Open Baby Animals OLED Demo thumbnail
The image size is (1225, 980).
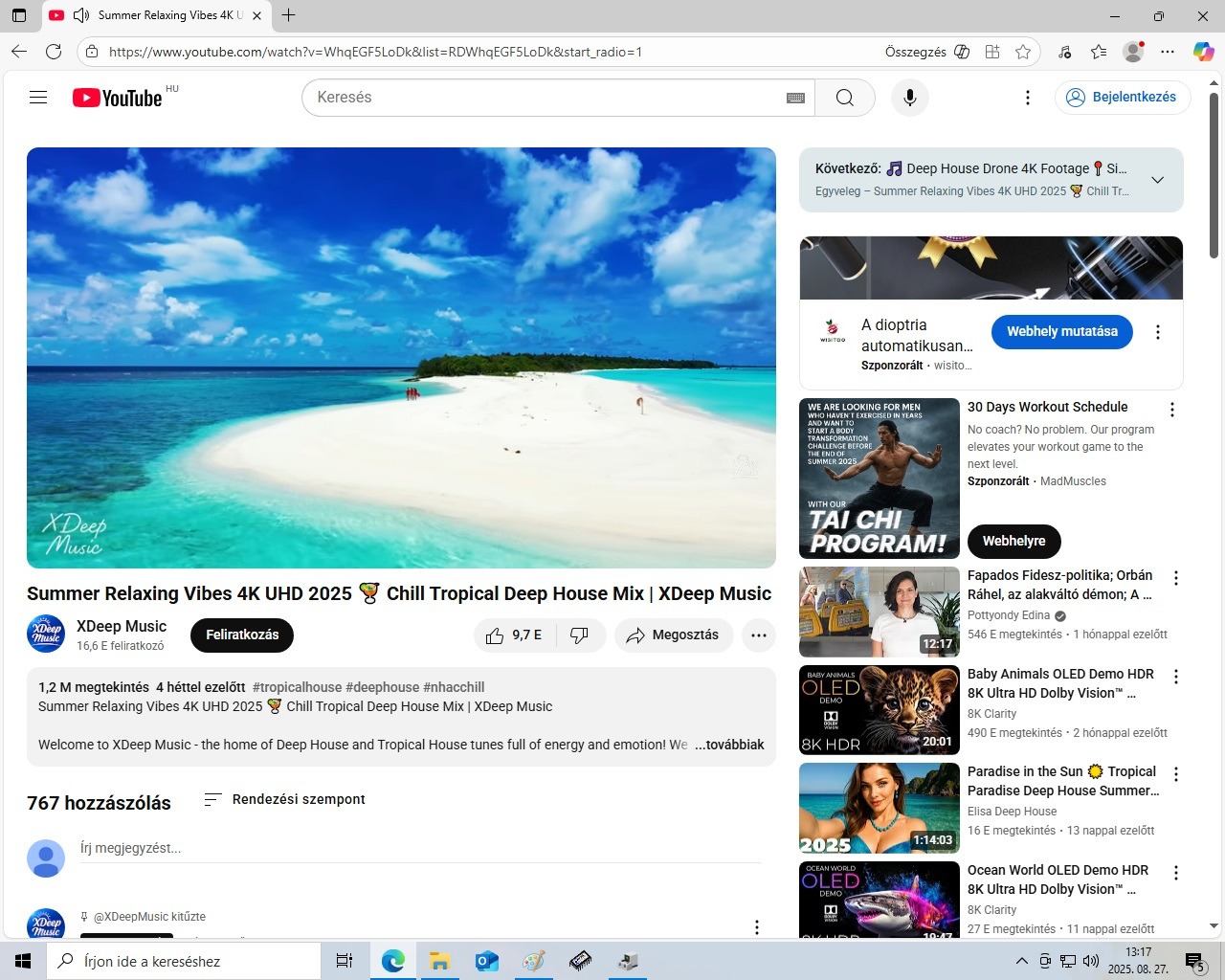tap(880, 710)
